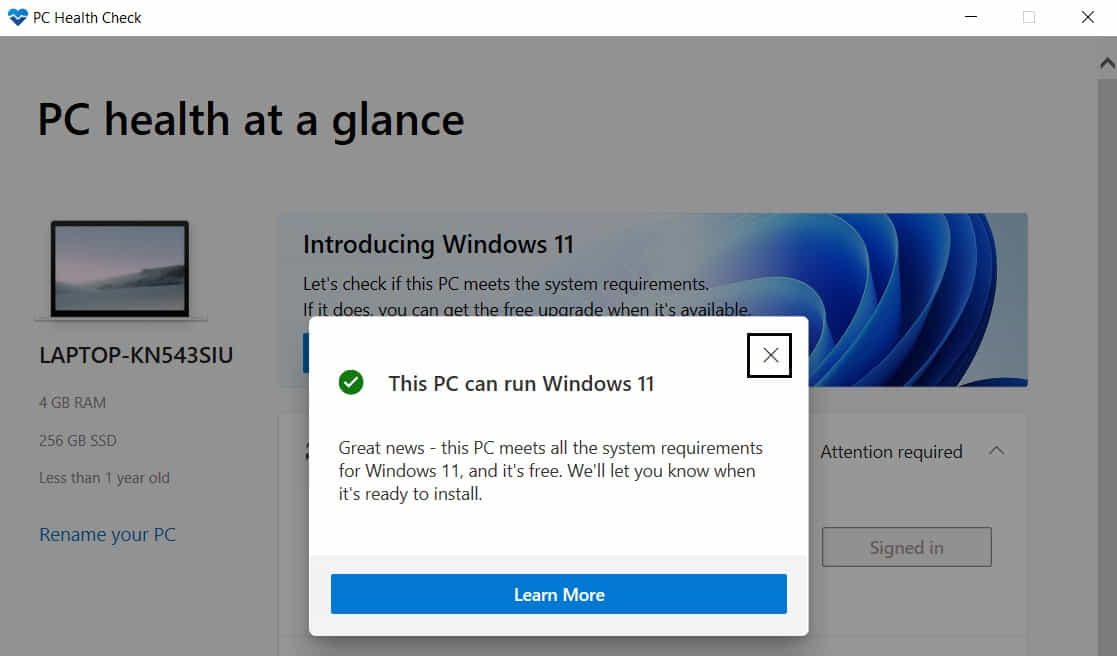Viewport: 1117px width, 656px height.
Task: Click the Signed in button
Action: (906, 547)
